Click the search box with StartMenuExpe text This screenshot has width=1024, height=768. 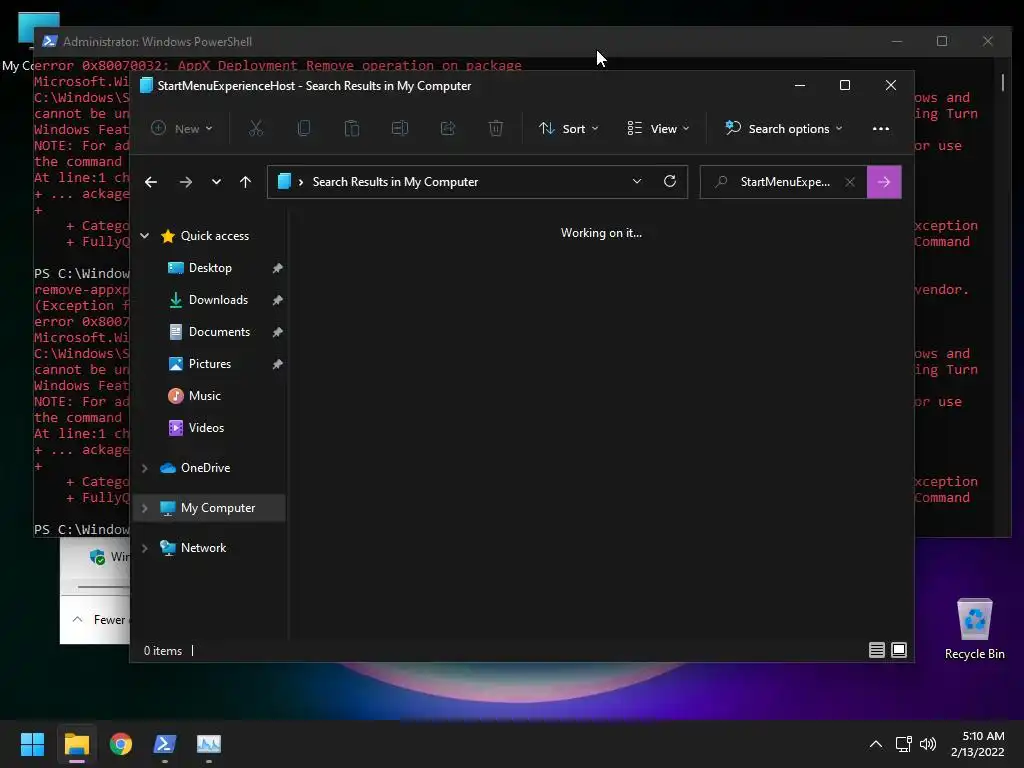[x=784, y=182]
